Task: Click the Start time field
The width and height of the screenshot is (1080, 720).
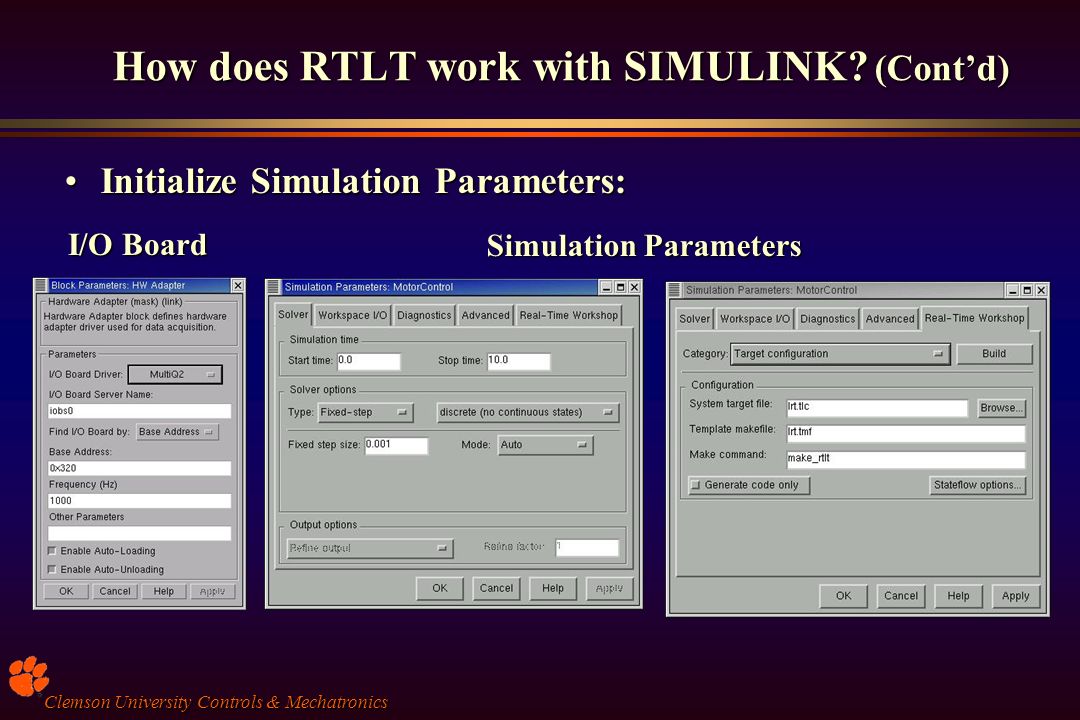Action: click(x=368, y=360)
